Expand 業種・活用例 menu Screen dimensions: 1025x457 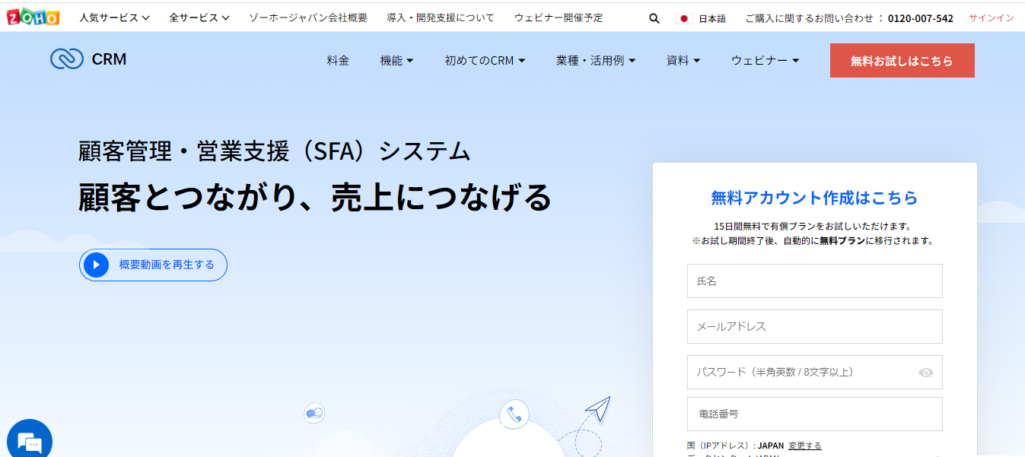click(x=596, y=61)
